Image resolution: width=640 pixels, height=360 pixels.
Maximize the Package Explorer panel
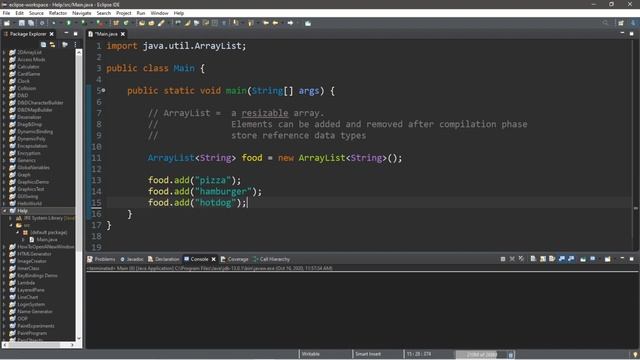point(76,33)
